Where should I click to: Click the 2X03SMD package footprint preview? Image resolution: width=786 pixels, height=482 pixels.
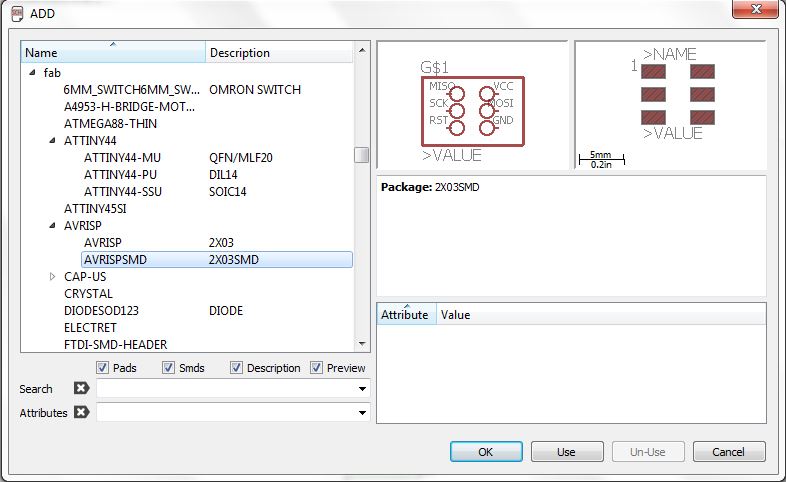[671, 105]
